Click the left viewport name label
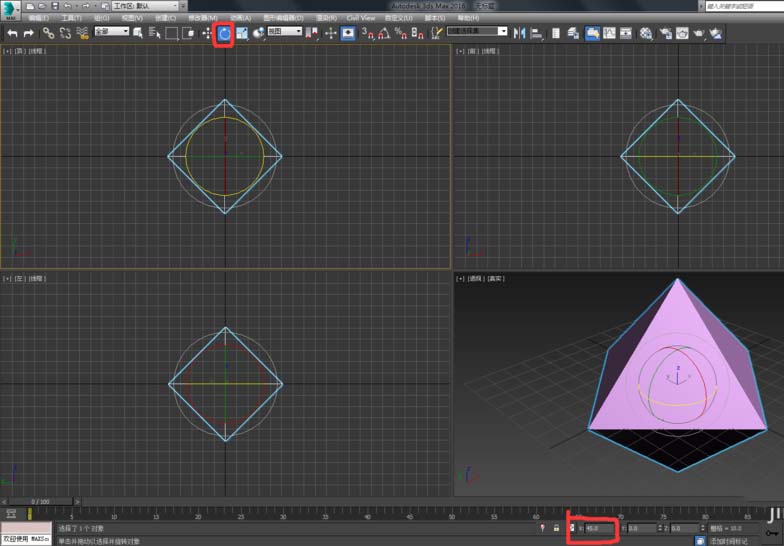Viewport: 784px width, 546px height. pos(20,278)
